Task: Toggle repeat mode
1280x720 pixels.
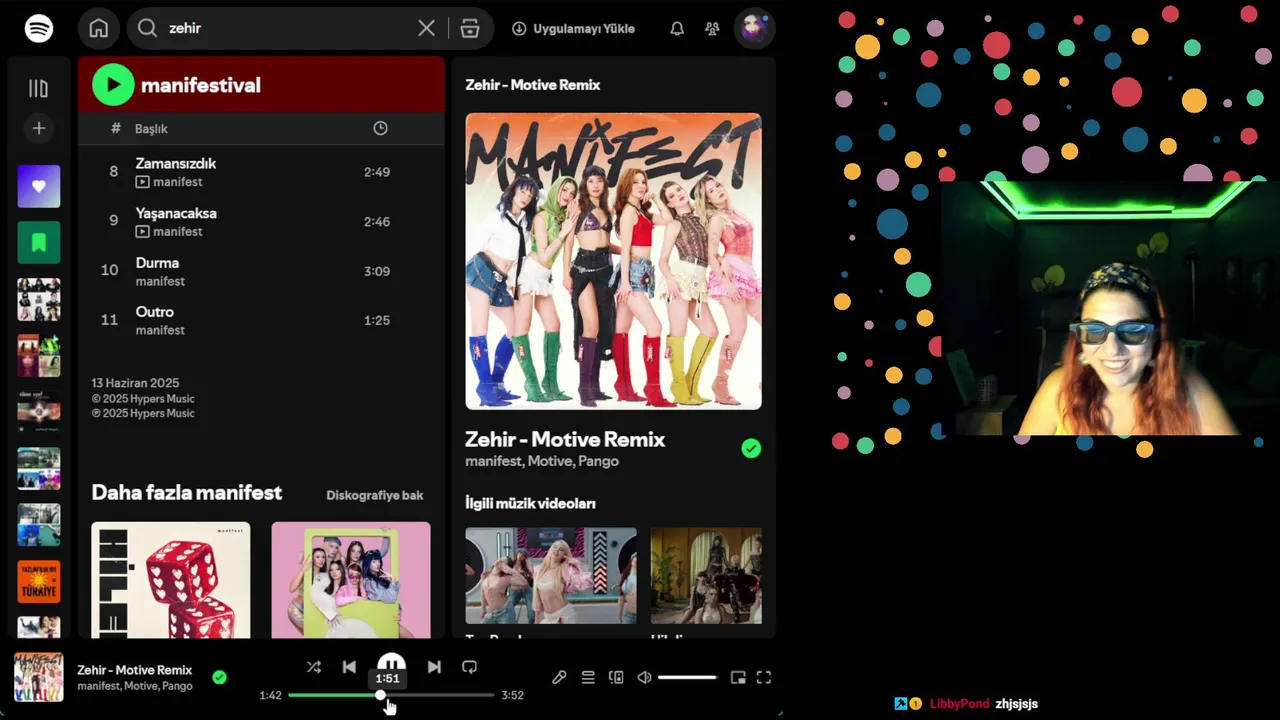Action: coord(469,667)
